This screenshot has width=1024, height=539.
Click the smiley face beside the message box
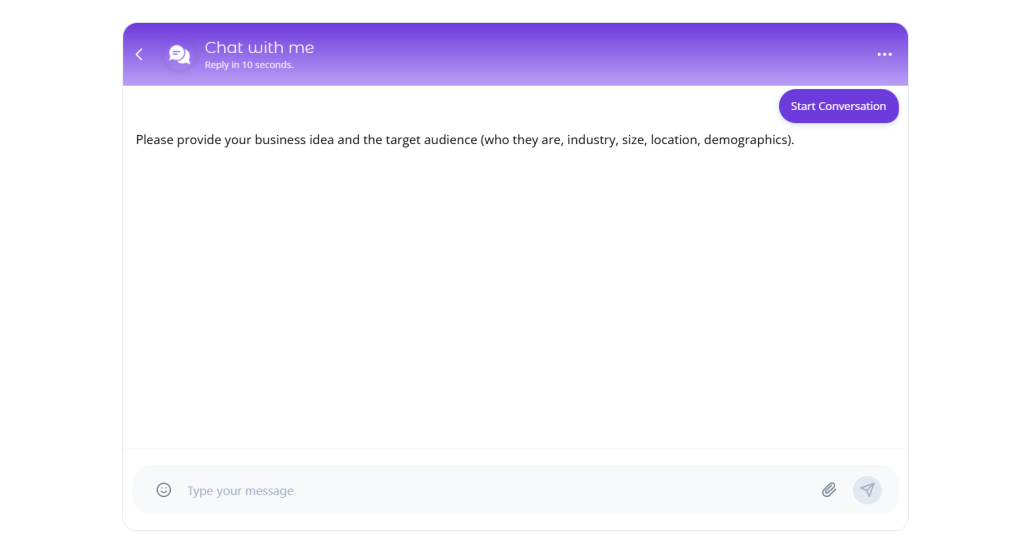click(x=164, y=490)
